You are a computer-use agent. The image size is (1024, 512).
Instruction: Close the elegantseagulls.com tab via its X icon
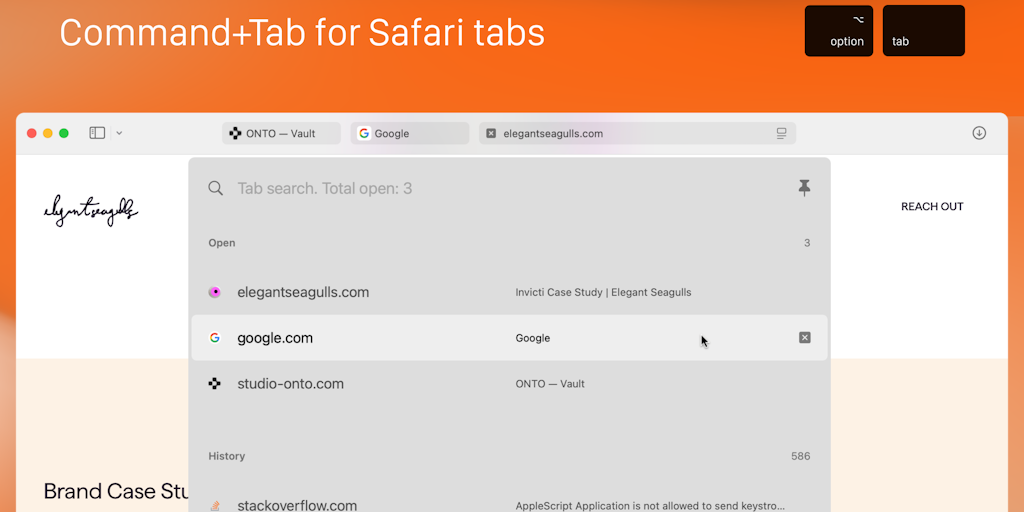pyautogui.click(x=491, y=133)
